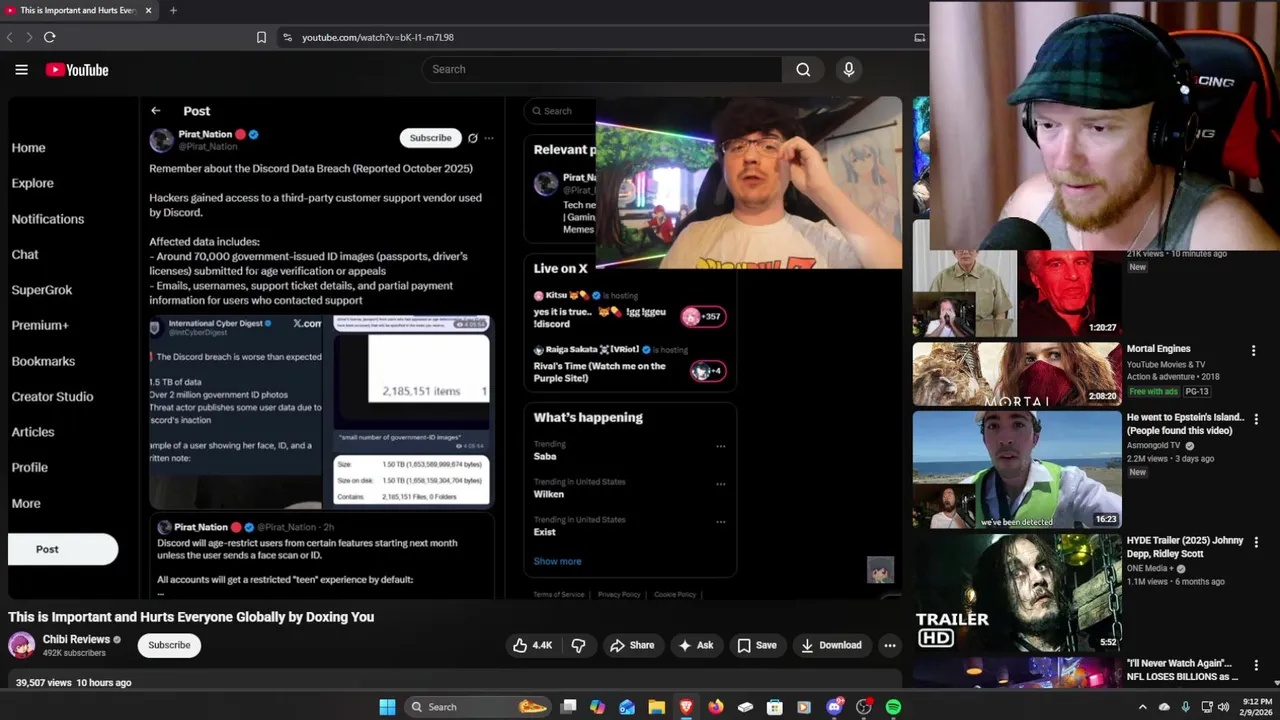Open Copilot from the taskbar

[597, 707]
